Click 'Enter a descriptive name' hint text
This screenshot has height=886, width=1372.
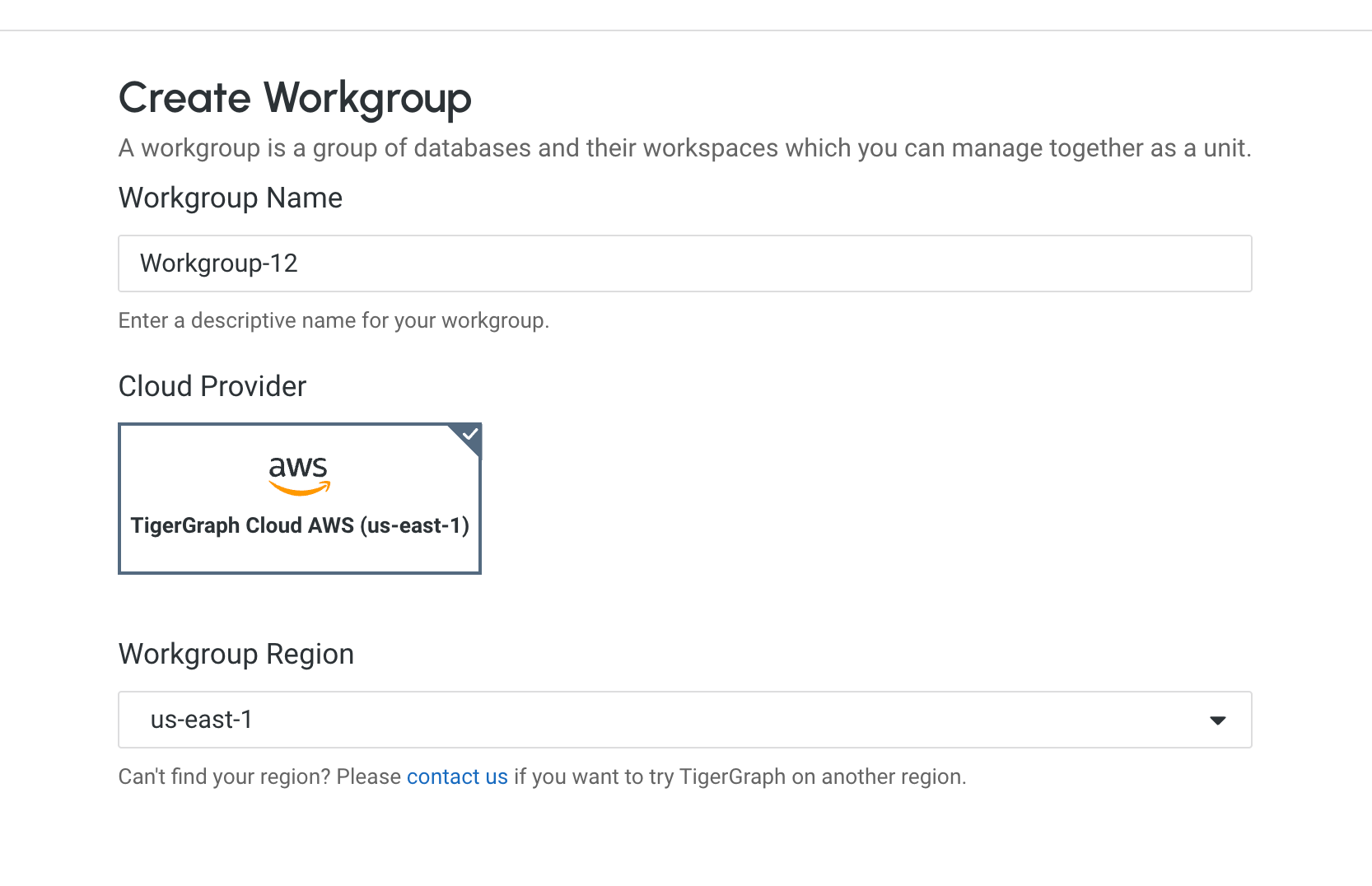pos(334,320)
